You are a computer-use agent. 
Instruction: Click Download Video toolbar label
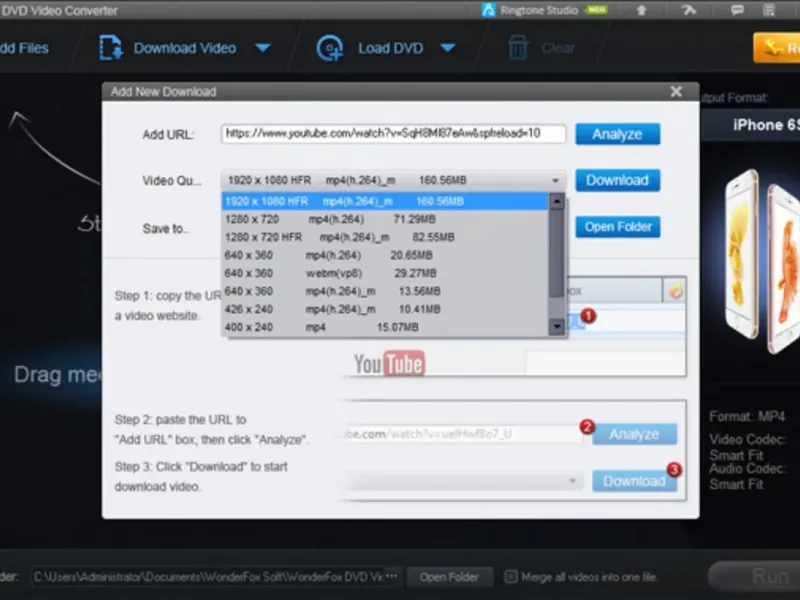(185, 48)
